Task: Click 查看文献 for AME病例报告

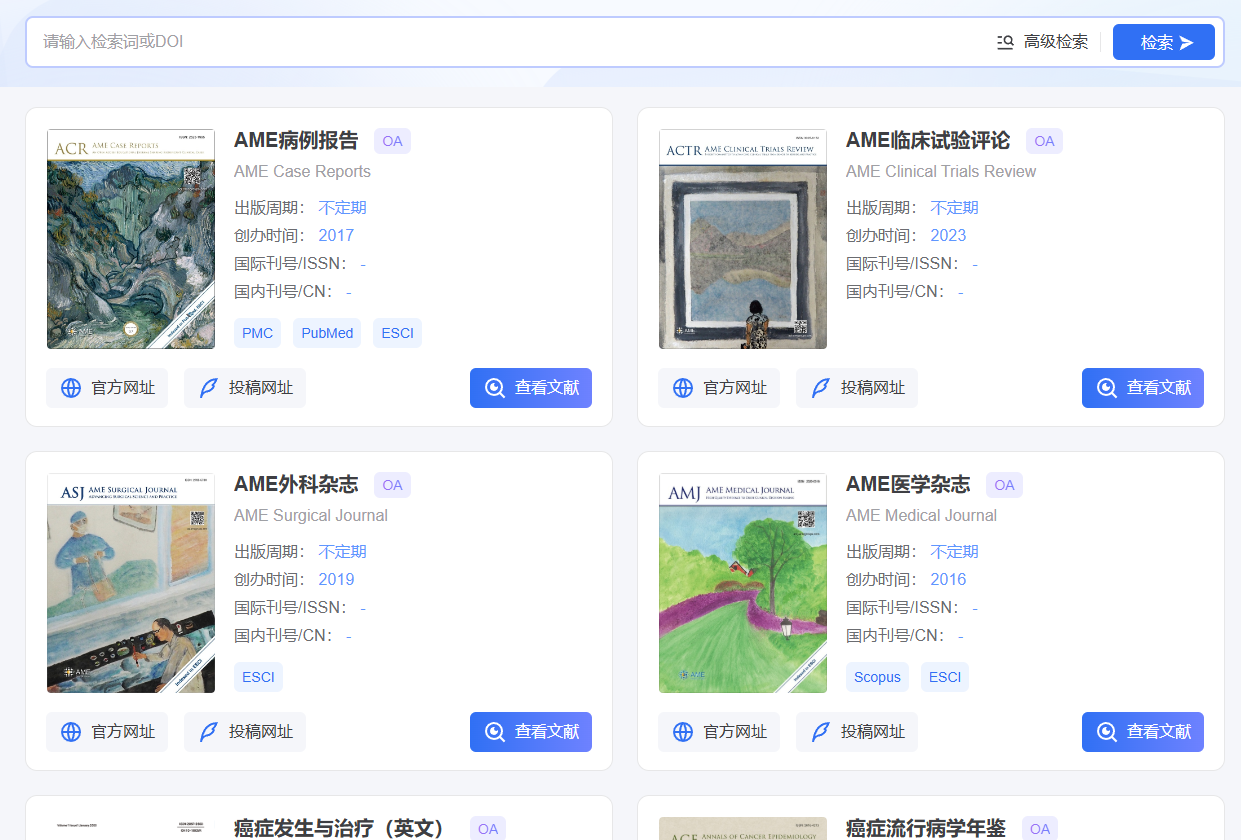Action: (531, 388)
